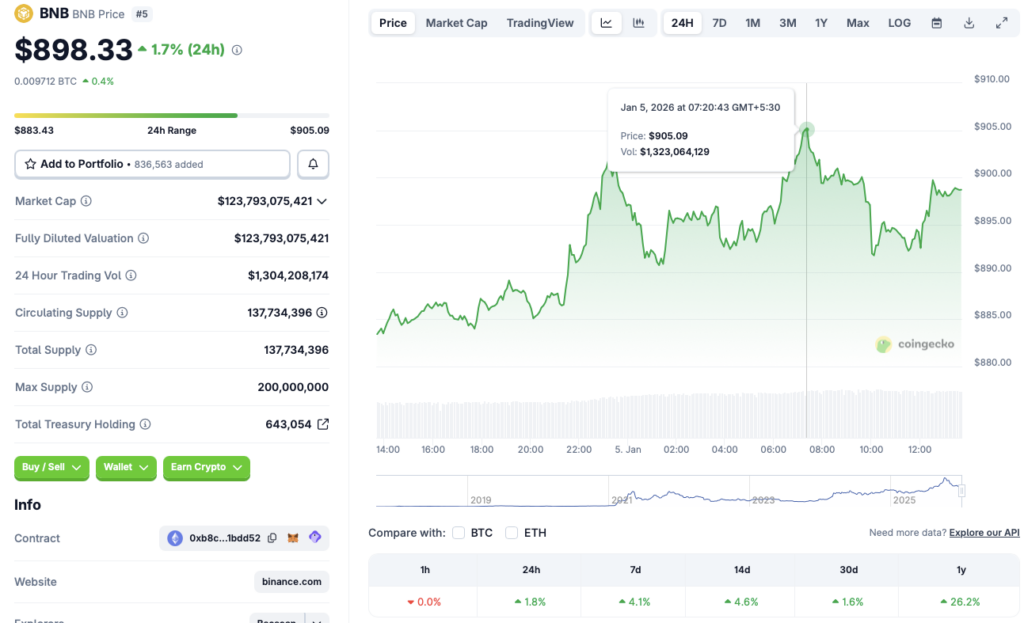
Task: Click the price alert bell icon
Action: [313, 163]
